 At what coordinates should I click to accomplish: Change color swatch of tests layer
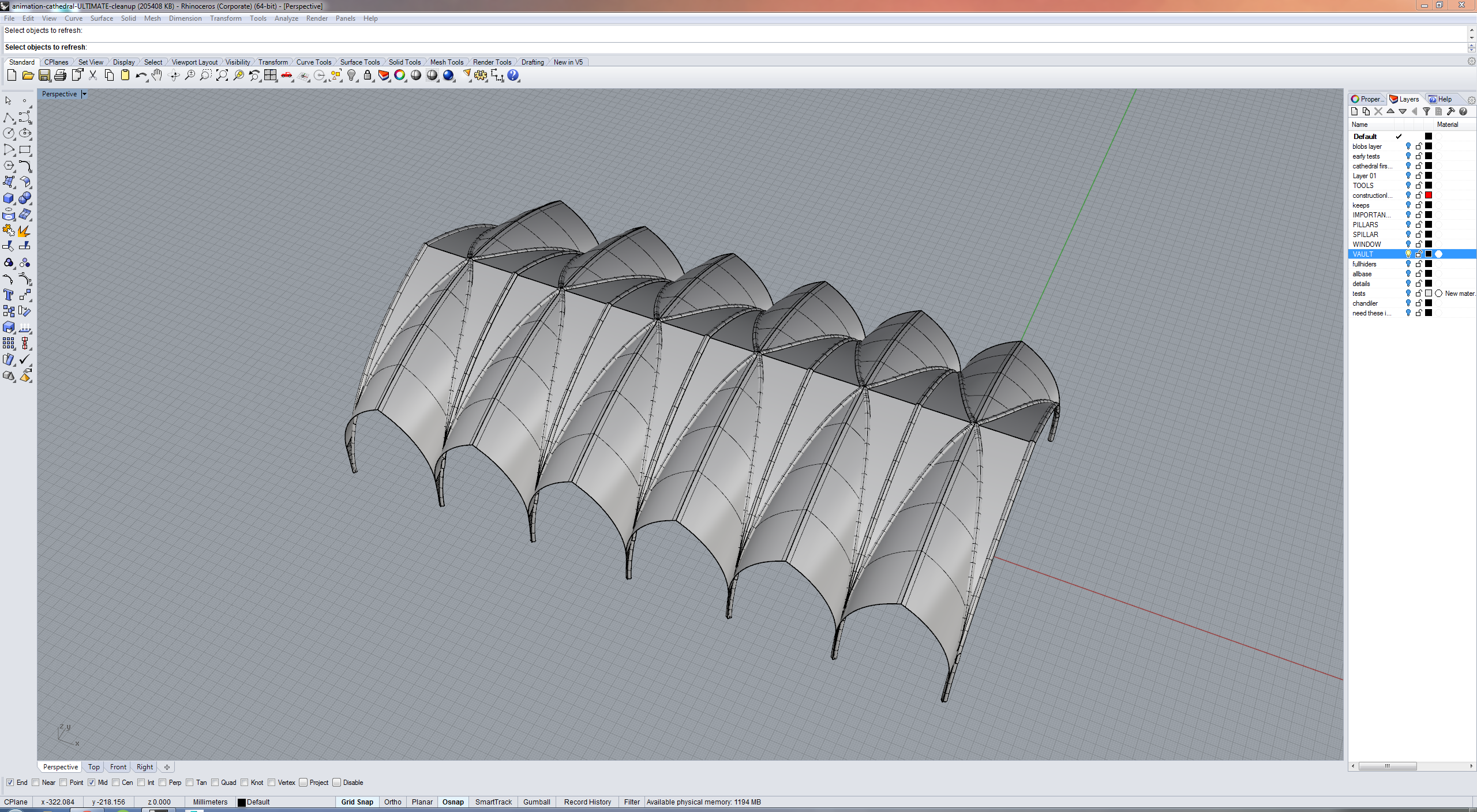coord(1429,294)
